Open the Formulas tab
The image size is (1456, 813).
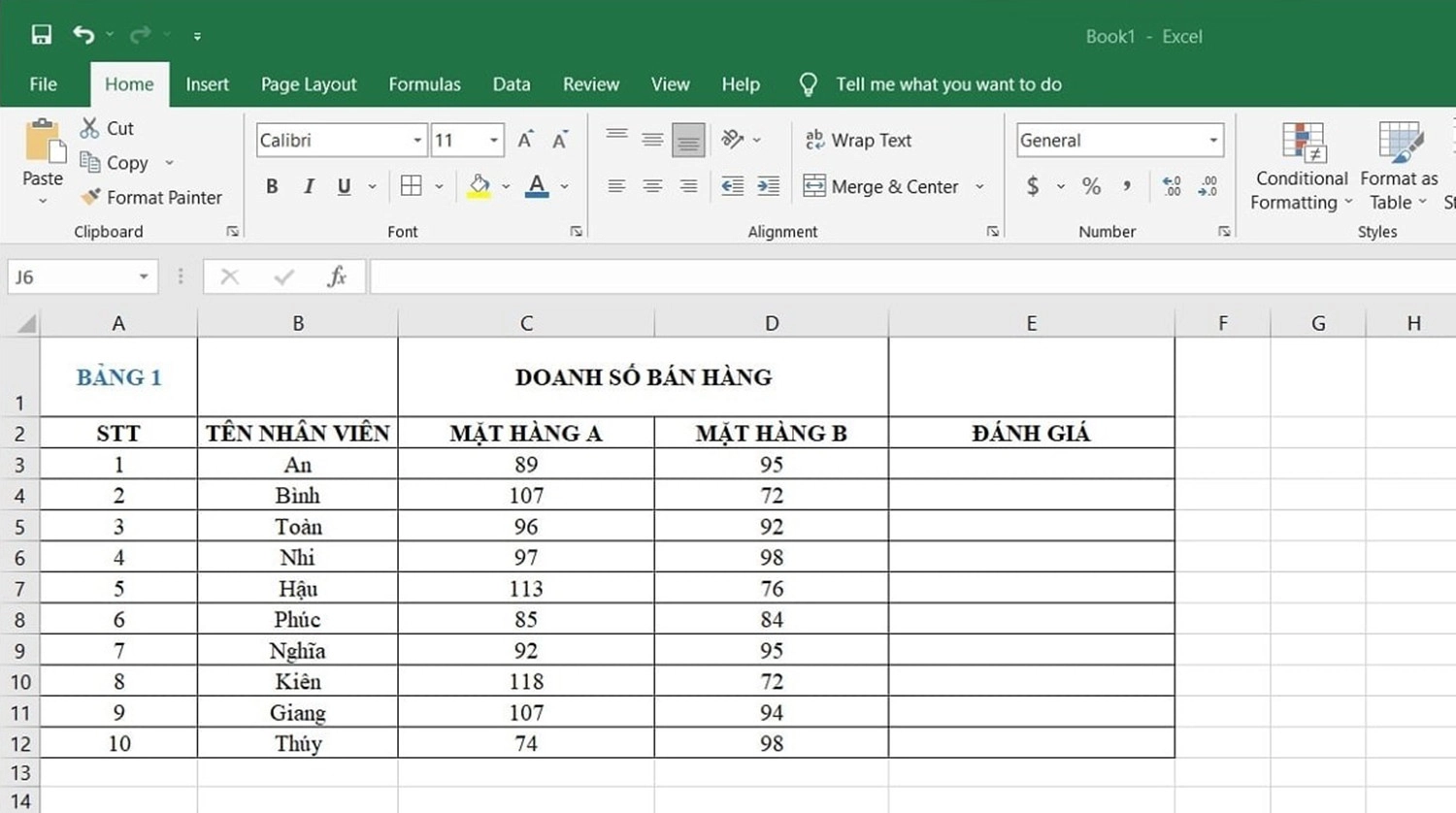point(424,84)
